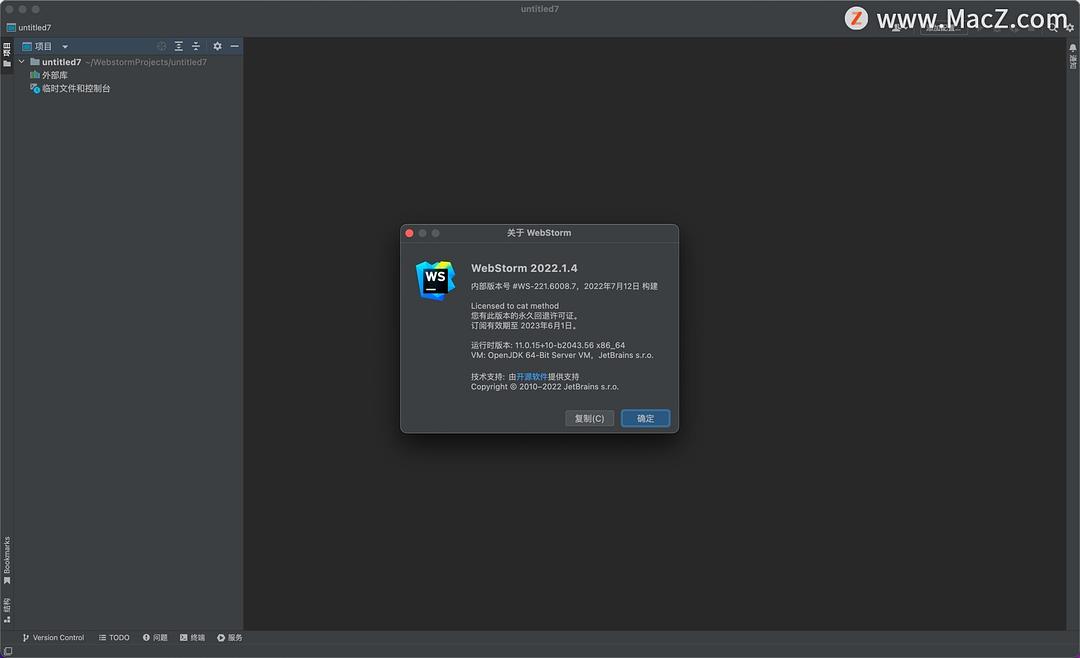
Task: Click the 复制(C) button
Action: 590,418
